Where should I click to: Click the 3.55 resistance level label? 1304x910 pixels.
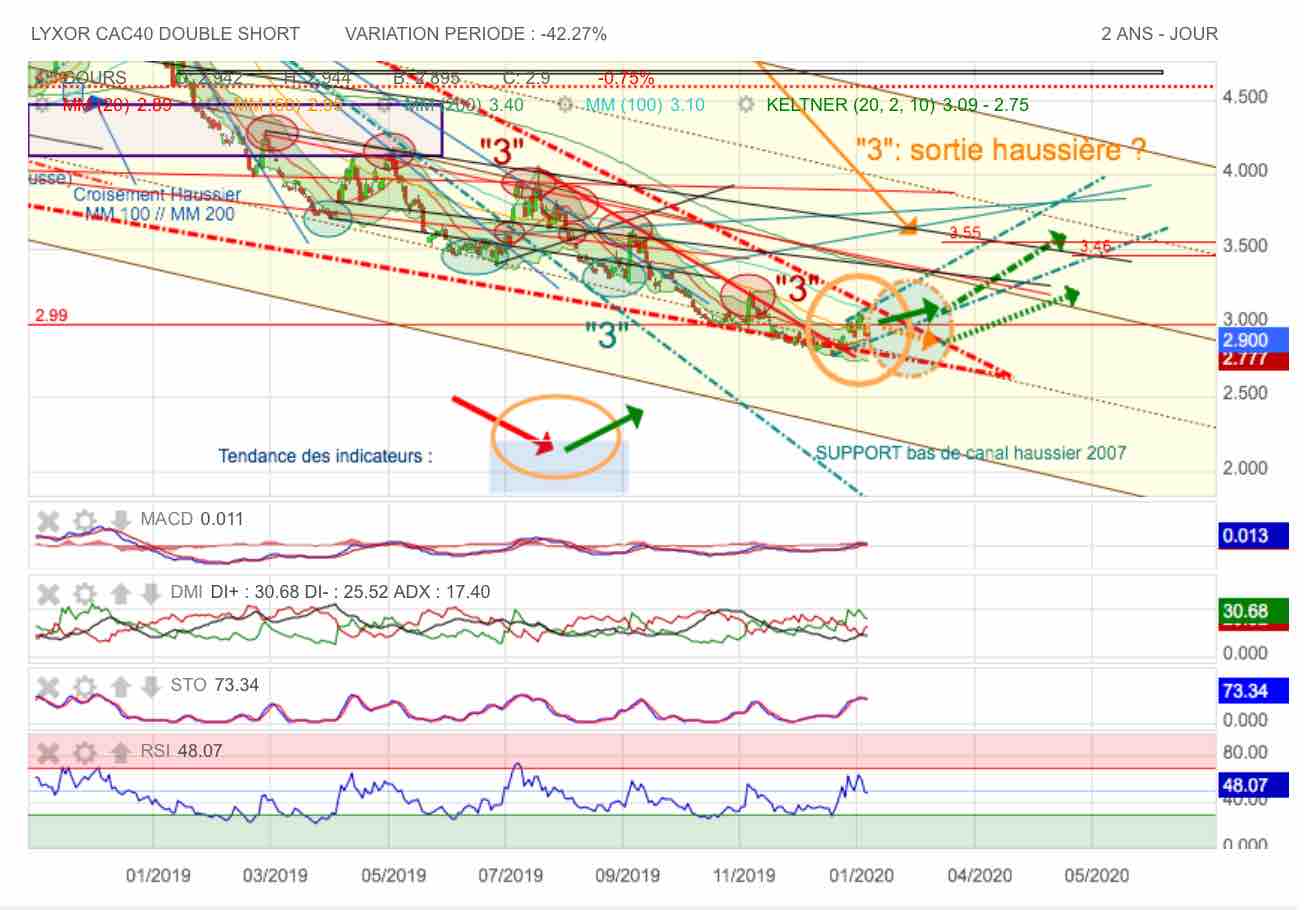965,233
